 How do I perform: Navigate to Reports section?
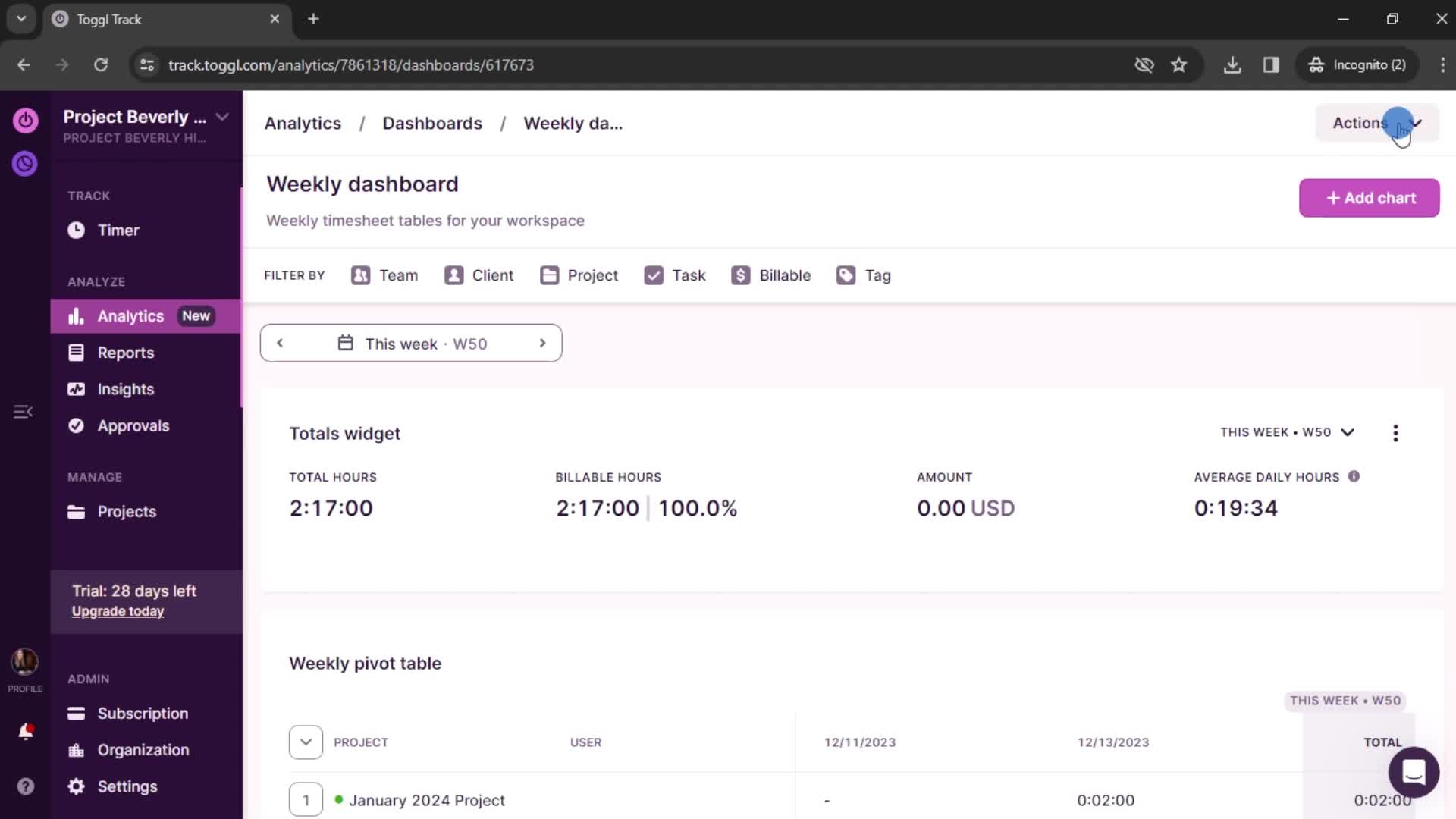point(127,352)
